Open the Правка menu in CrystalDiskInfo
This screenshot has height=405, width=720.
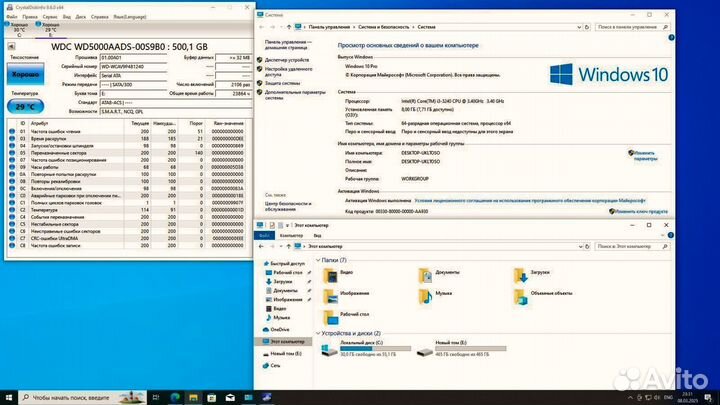click(x=30, y=17)
